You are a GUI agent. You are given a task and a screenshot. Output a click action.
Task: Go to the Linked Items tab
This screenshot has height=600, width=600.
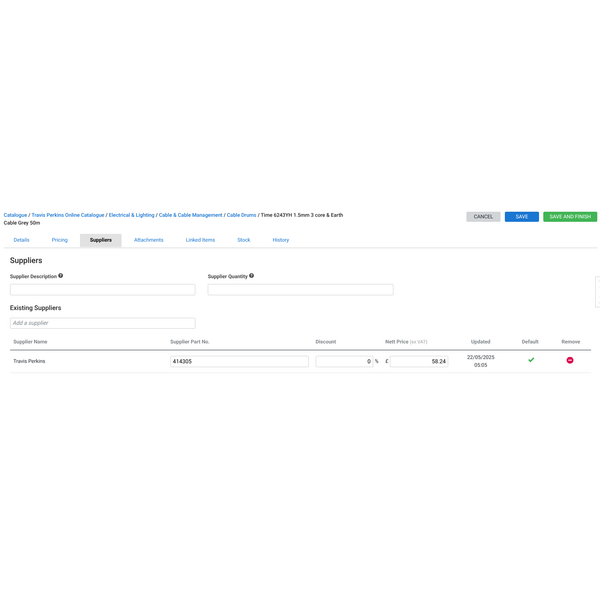point(200,240)
